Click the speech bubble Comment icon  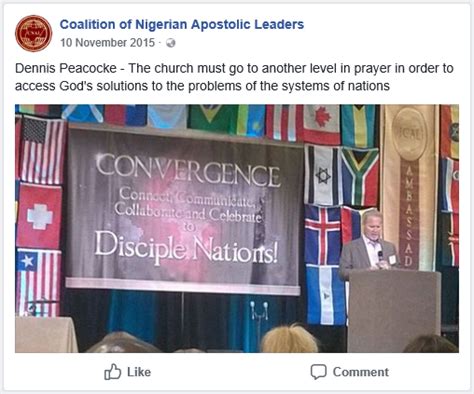click(x=318, y=372)
